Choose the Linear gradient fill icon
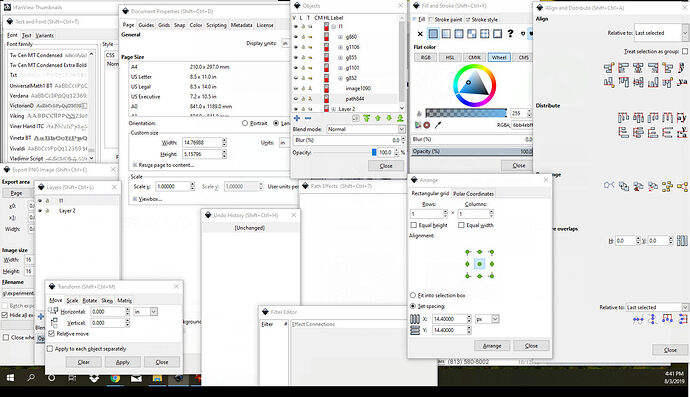 click(x=446, y=34)
